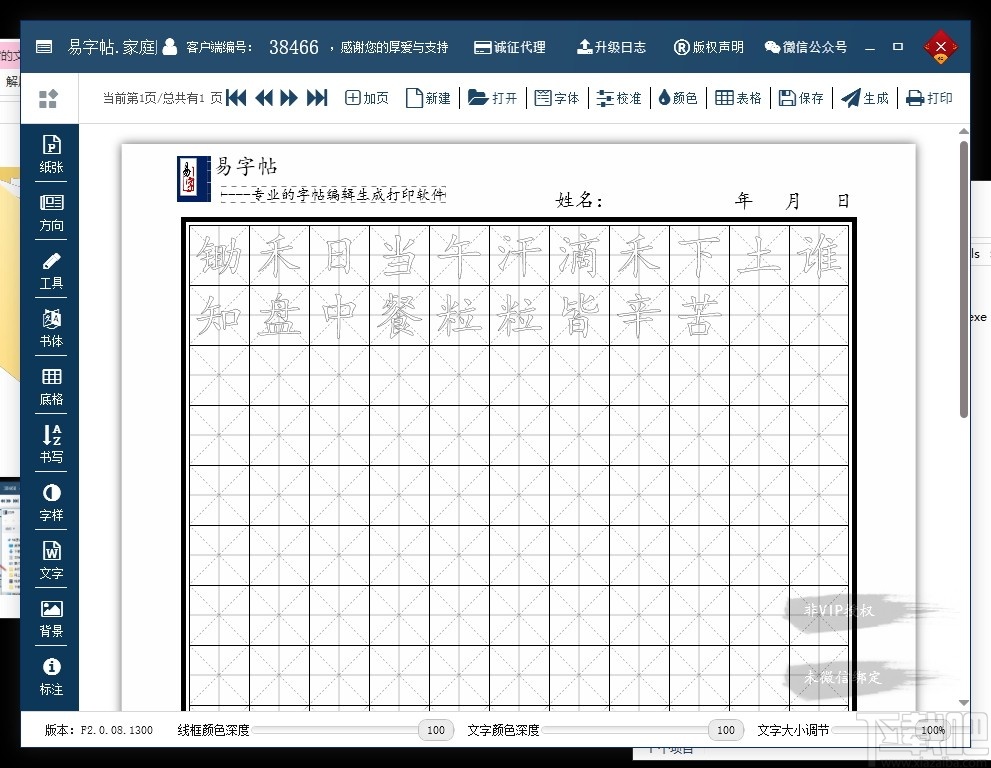Click the 保存 (save) button
The image size is (991, 768).
tap(801, 97)
